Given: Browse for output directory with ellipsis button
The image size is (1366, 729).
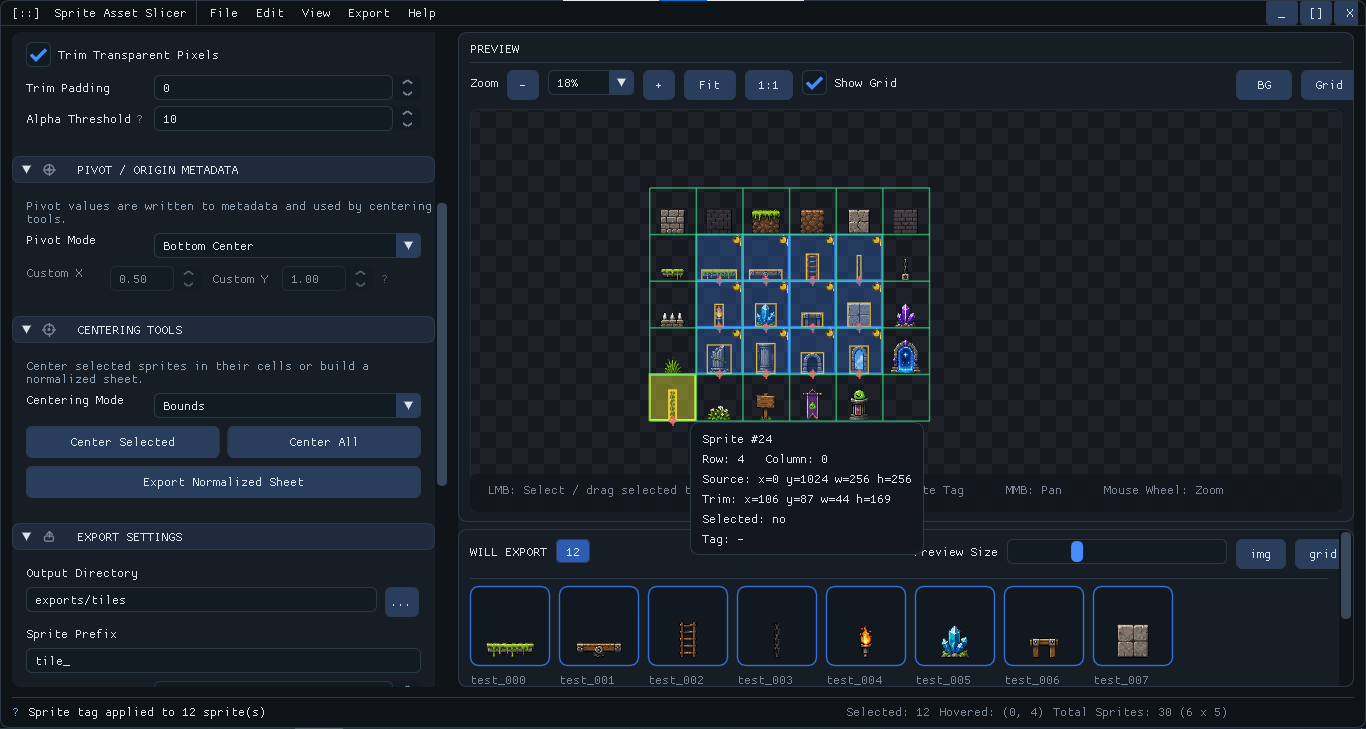Looking at the screenshot, I should point(402,602).
